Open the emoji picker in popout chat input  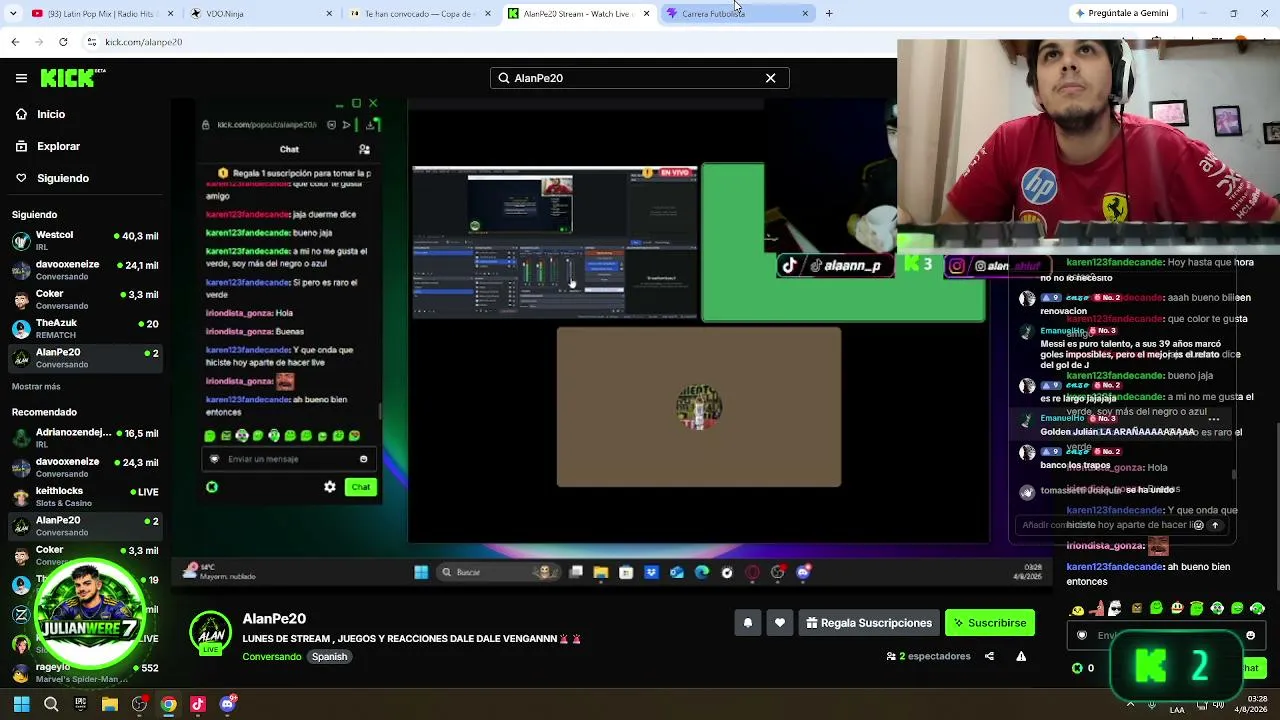[x=363, y=459]
